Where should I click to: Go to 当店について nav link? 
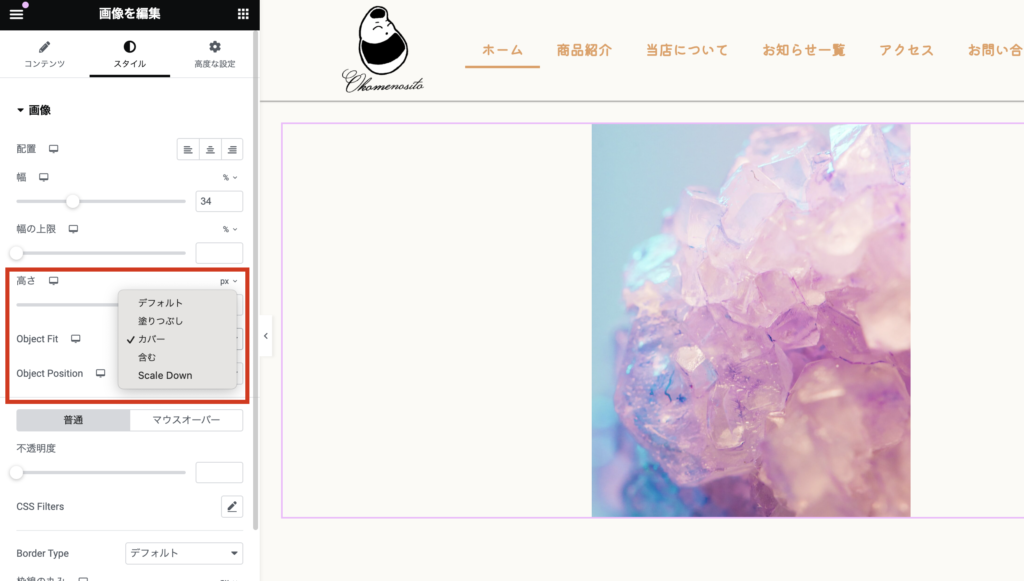point(686,50)
